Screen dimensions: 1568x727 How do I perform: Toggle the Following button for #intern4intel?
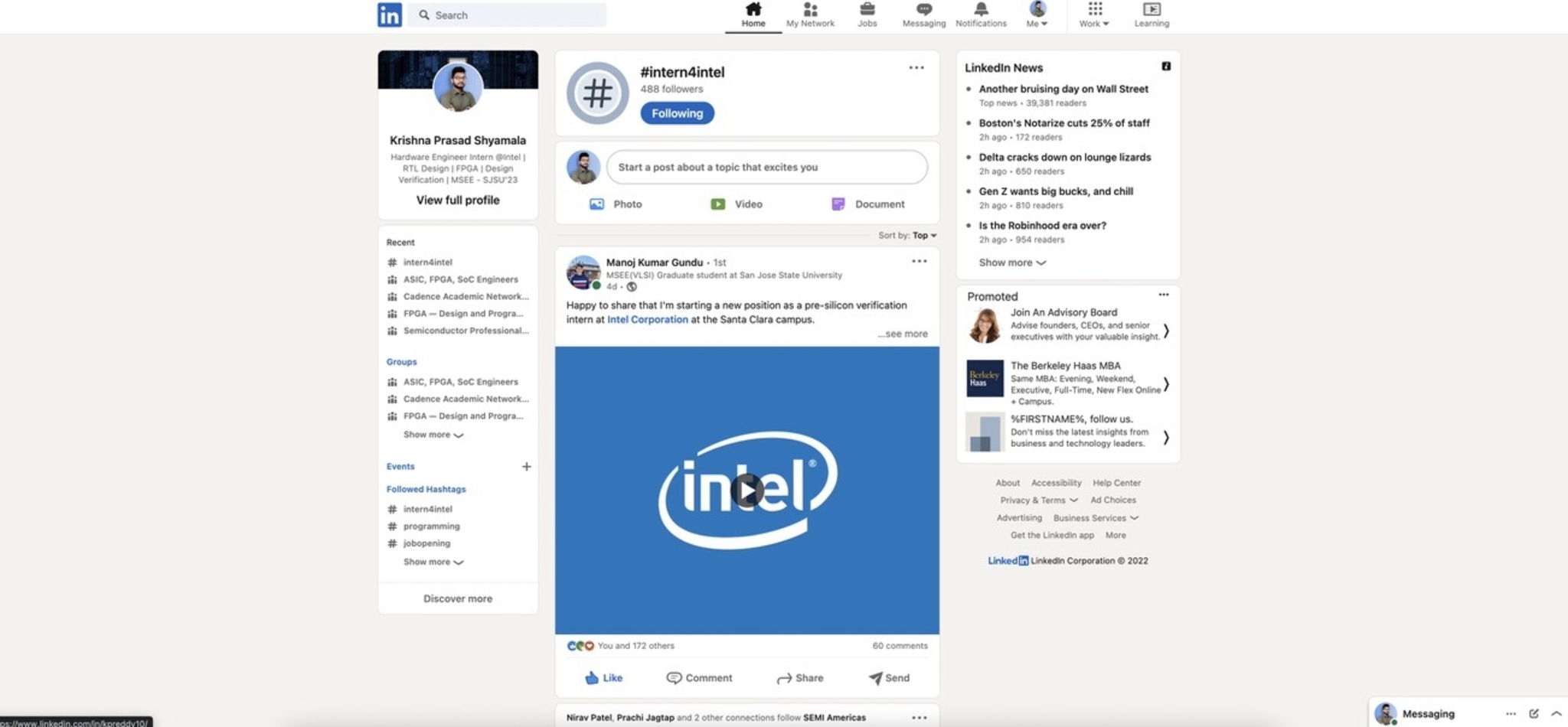pyautogui.click(x=677, y=113)
